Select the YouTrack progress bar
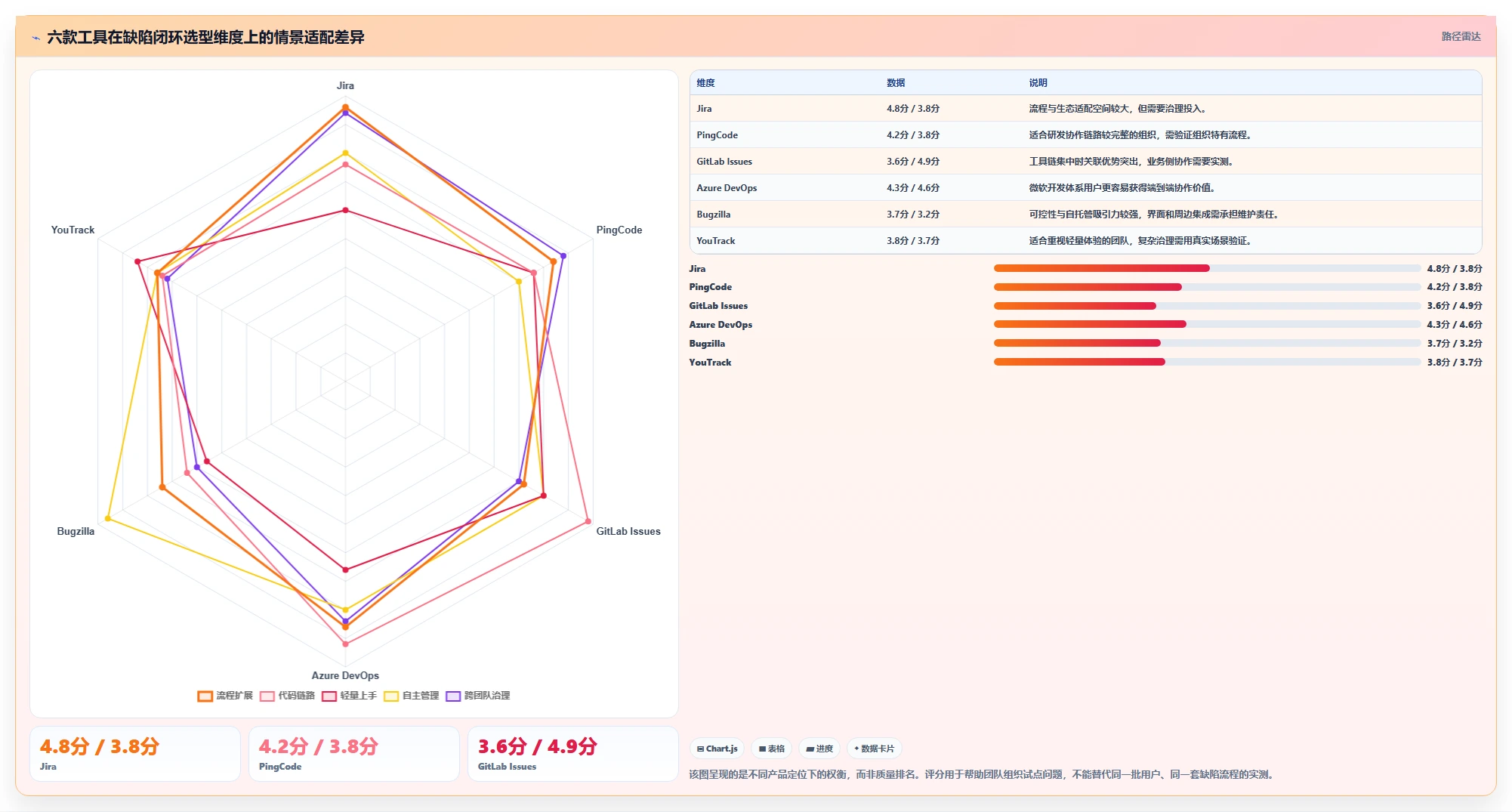Viewport: 1512px width, 812px height. point(1207,362)
